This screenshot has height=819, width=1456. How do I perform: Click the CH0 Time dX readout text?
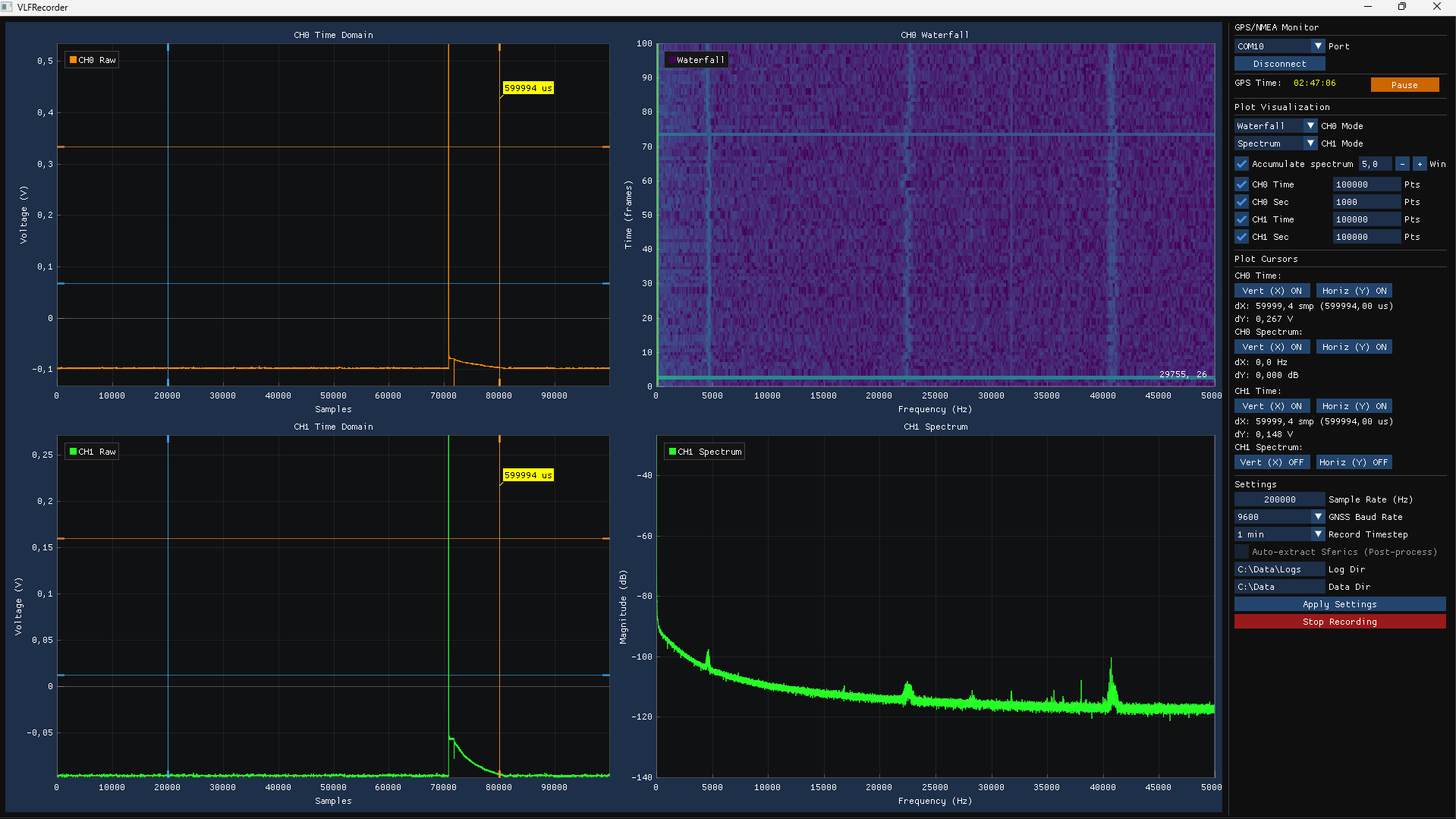(1313, 307)
